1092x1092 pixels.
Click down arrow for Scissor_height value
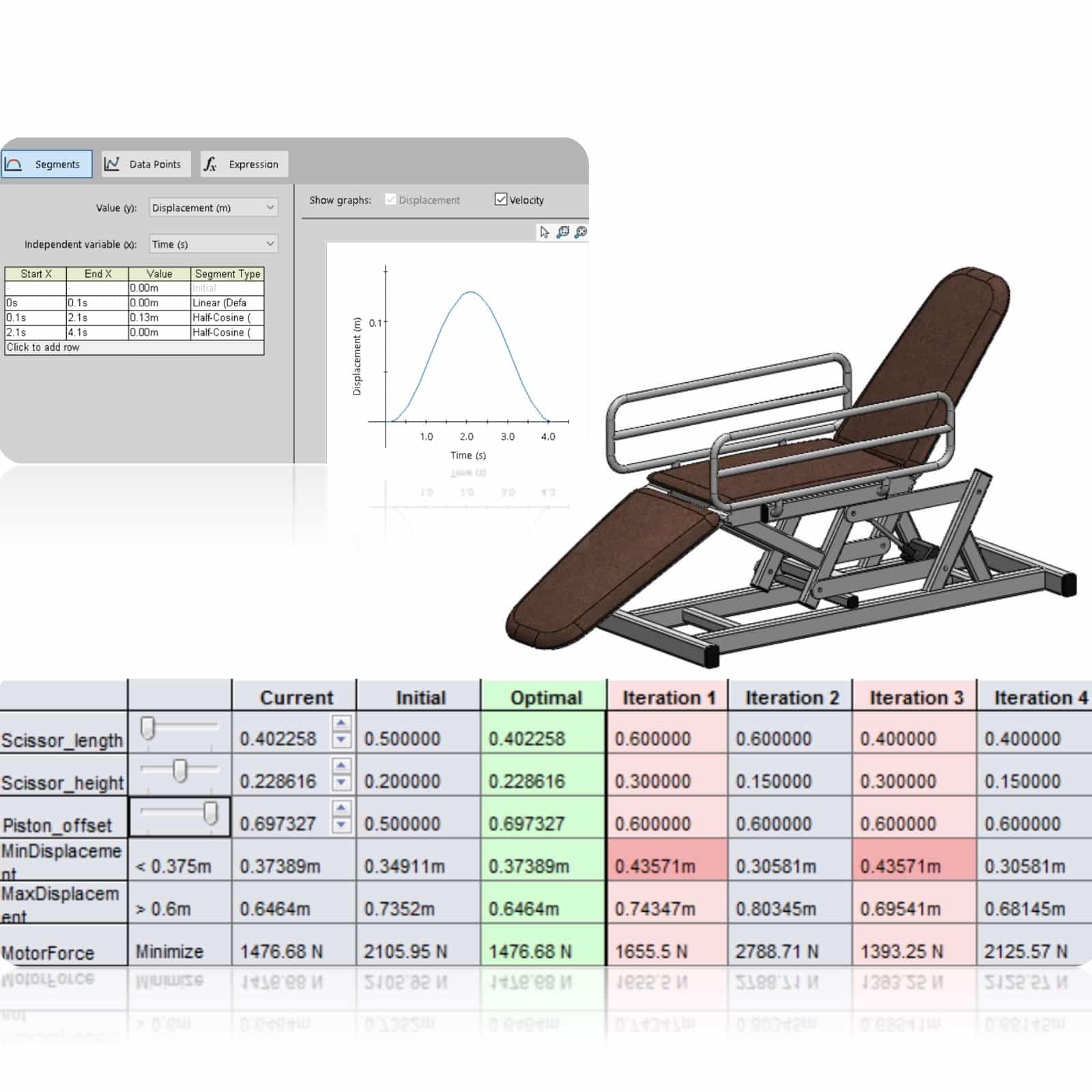click(341, 782)
